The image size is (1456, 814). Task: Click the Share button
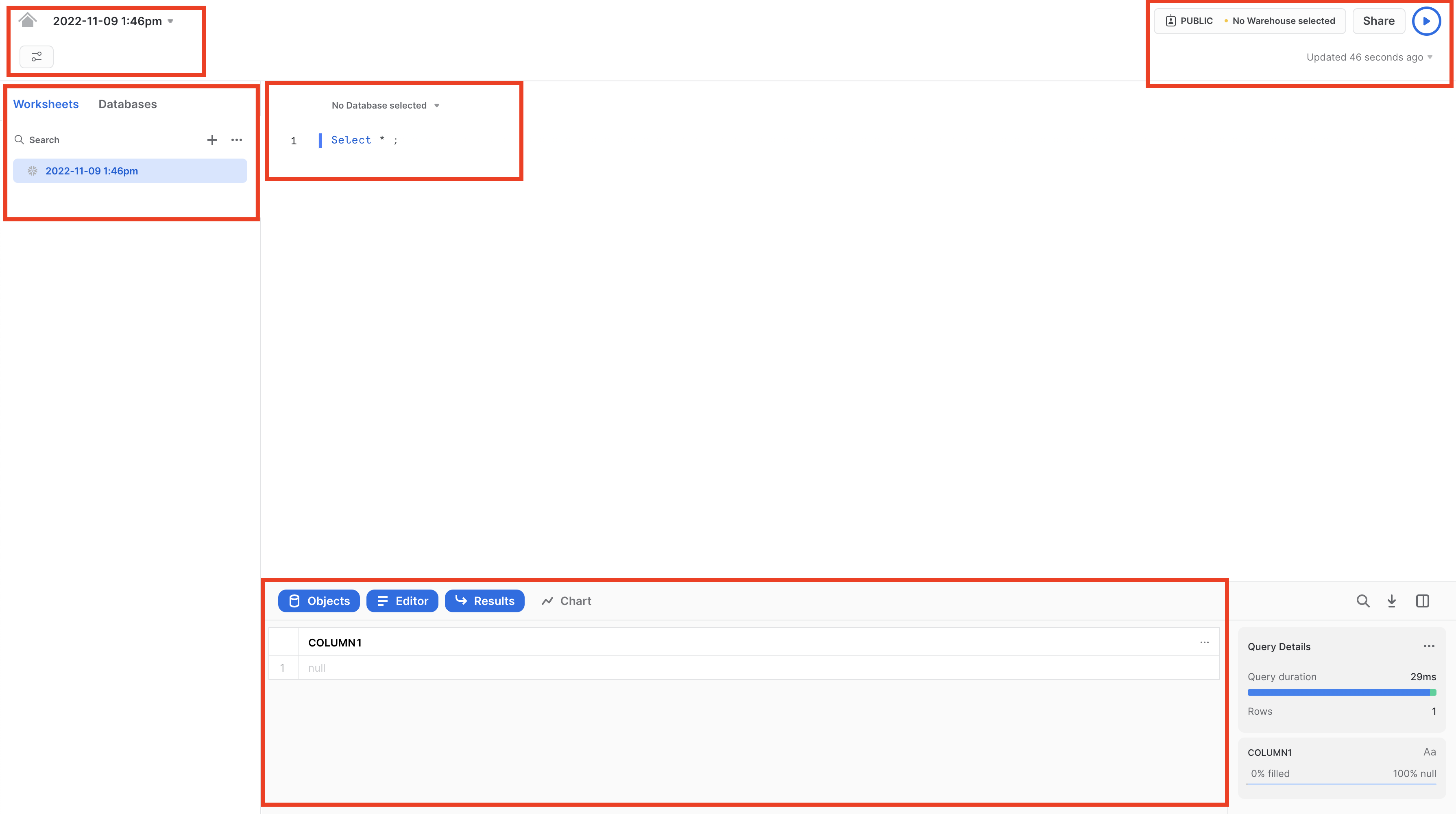[1378, 21]
